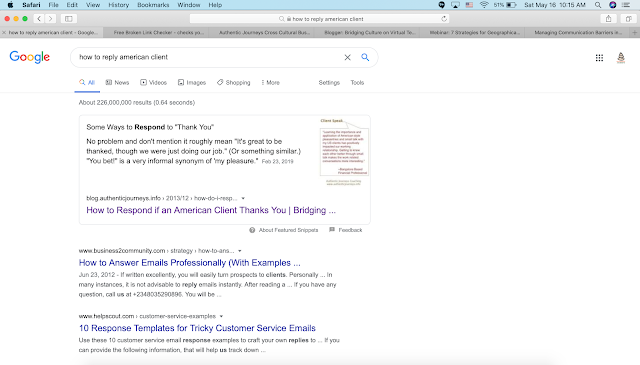Open the Edit menu

(x=72, y=5)
